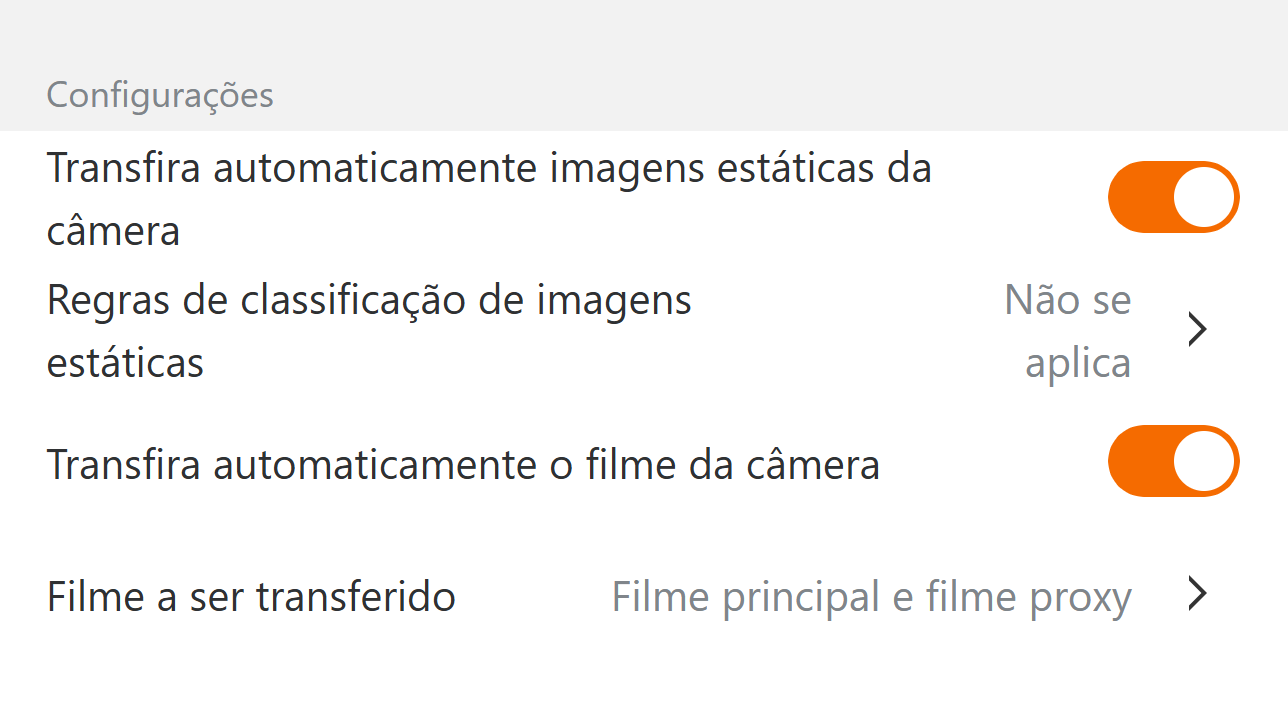Viewport: 1288px width, 708px height.
Task: Click white knob of movie transfer switch
Action: click(x=1204, y=461)
